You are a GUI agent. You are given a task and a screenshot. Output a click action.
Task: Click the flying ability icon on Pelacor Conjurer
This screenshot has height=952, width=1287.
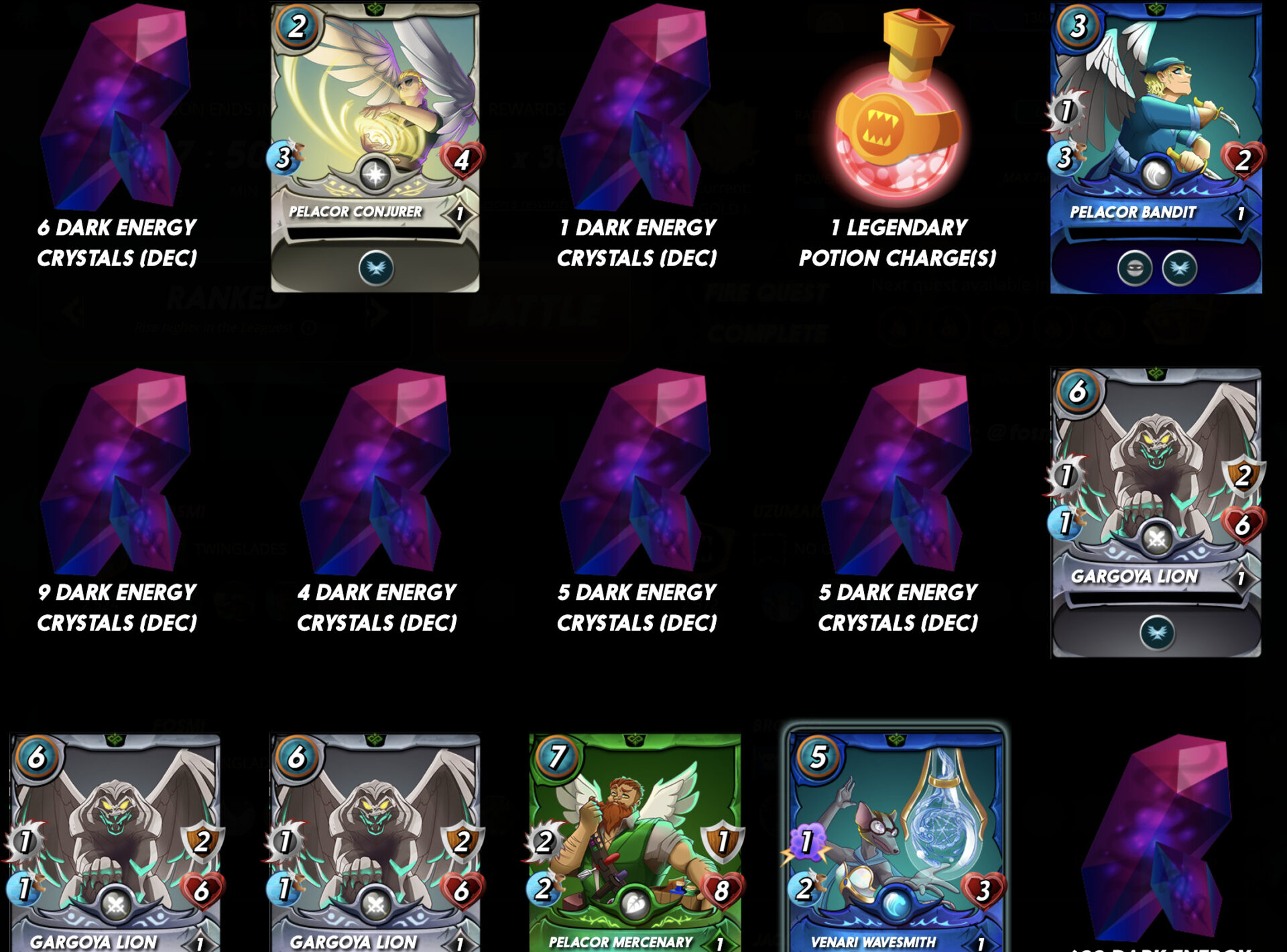click(376, 268)
